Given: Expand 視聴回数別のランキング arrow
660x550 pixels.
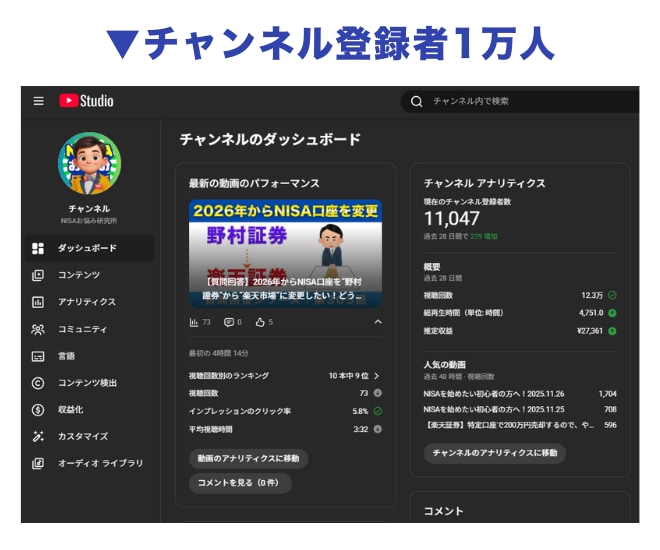Looking at the screenshot, I should pyautogui.click(x=376, y=376).
